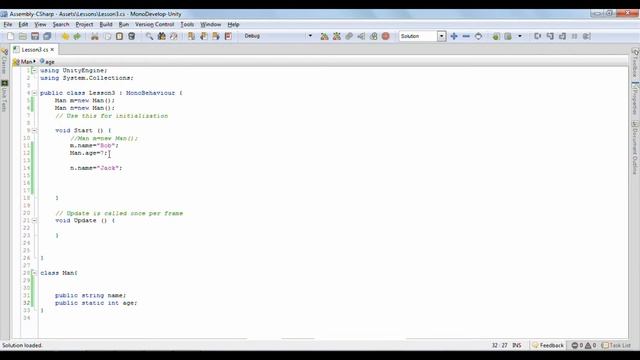Open the Document Outline side panel

pos(635,148)
